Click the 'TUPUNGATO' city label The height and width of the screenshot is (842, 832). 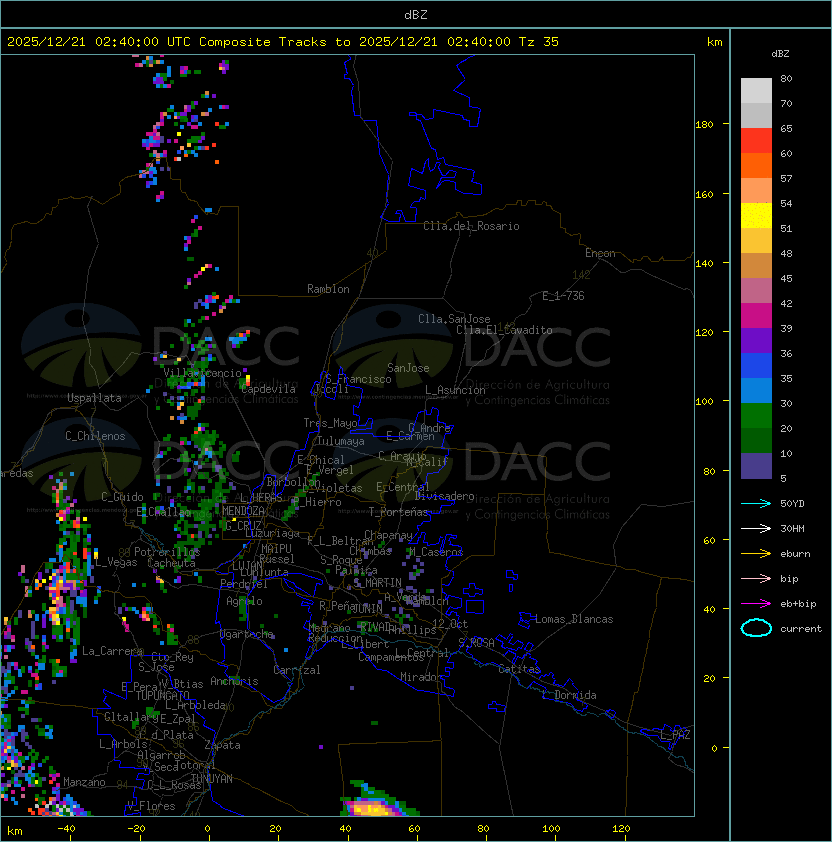pos(162,696)
